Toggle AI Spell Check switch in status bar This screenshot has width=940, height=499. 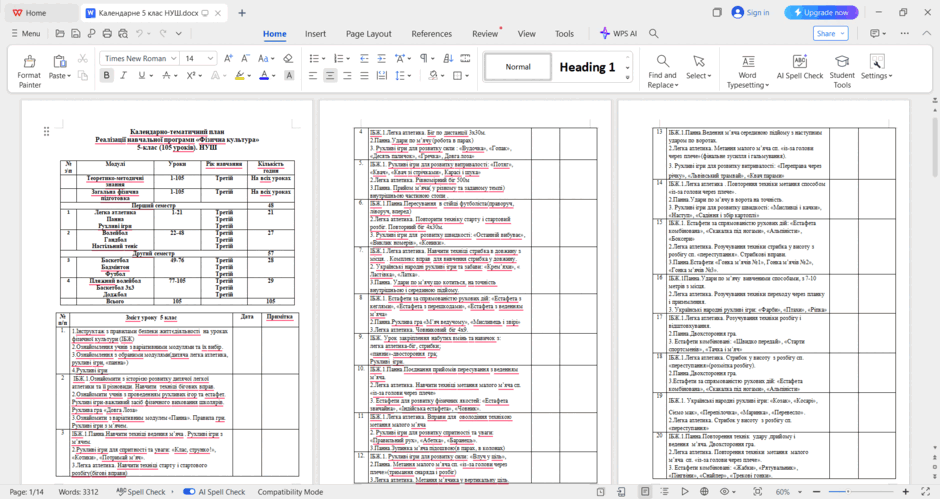[x=189, y=492]
